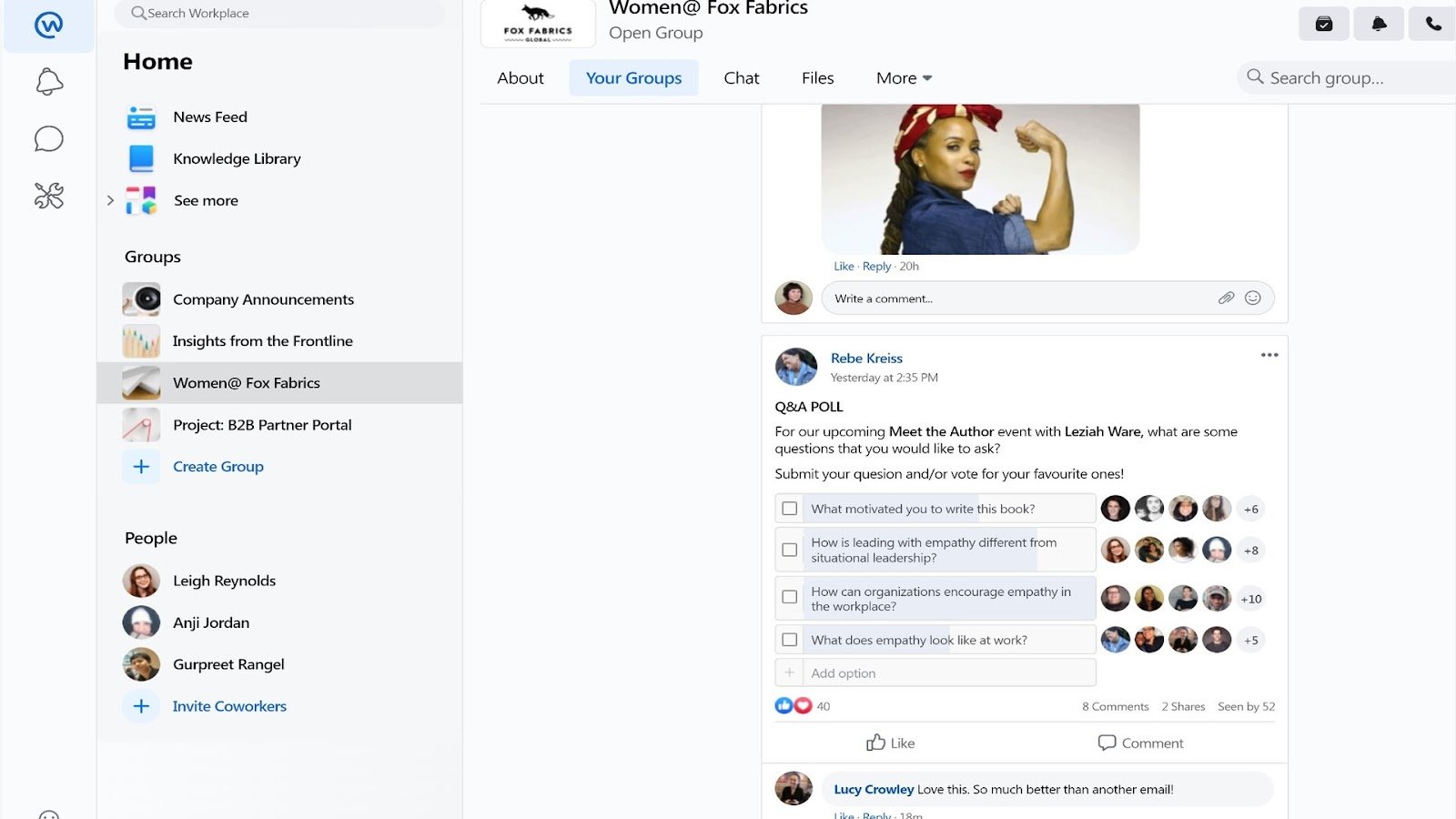Click Like under the image comment

click(844, 267)
